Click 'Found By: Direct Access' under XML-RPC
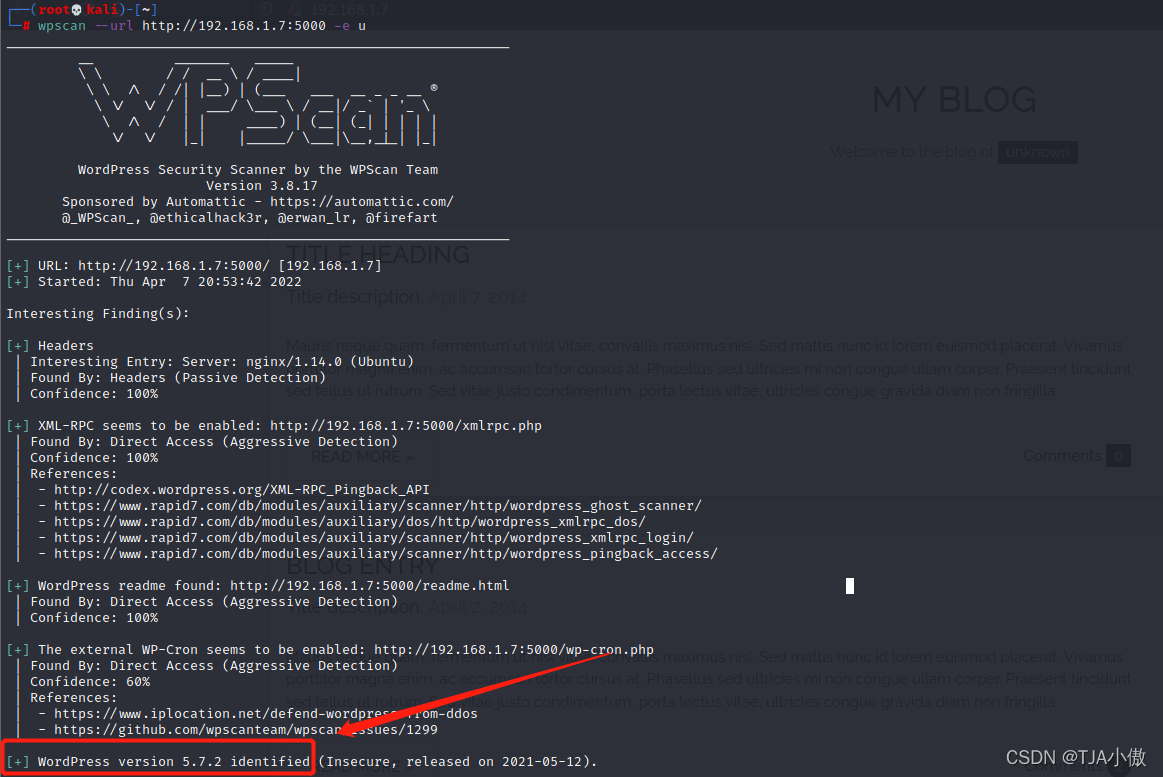This screenshot has height=777, width=1163. [x=214, y=442]
